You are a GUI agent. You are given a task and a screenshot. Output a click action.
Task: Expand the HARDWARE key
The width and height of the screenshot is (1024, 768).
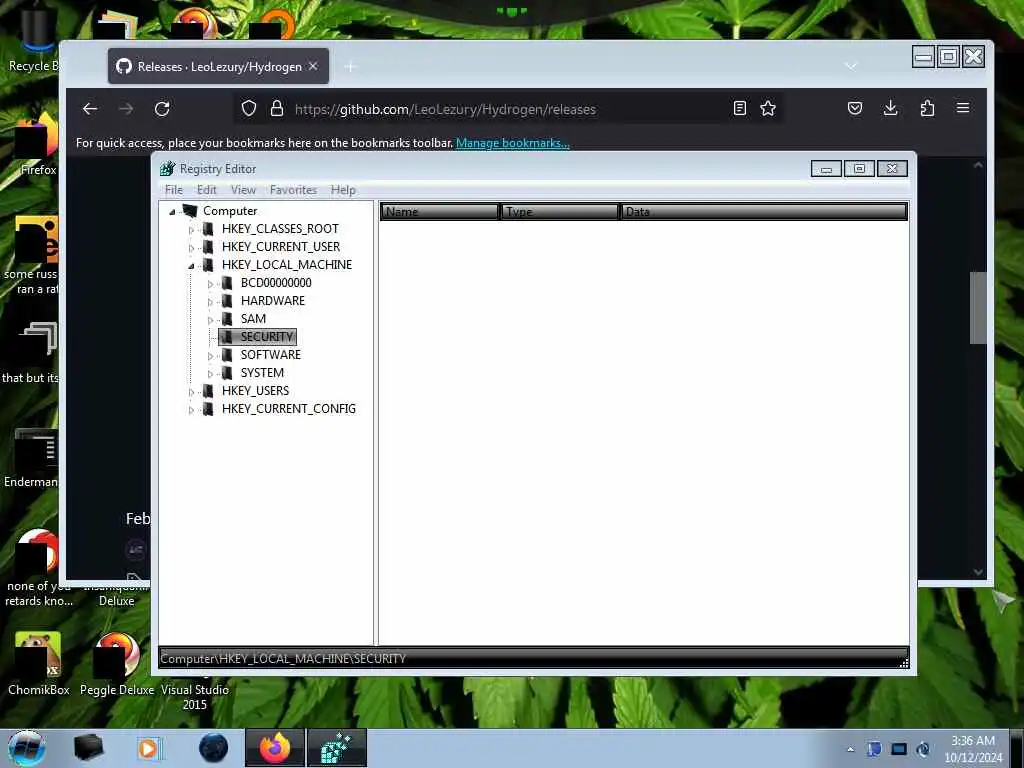click(210, 302)
